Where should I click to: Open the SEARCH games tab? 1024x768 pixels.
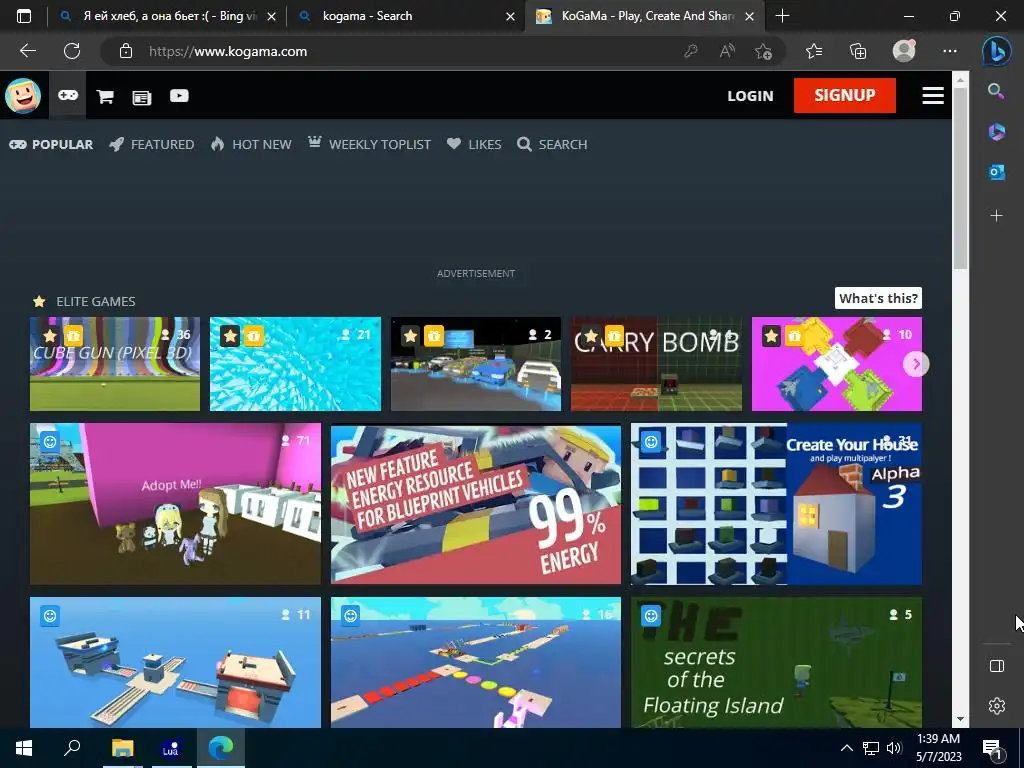tap(552, 144)
